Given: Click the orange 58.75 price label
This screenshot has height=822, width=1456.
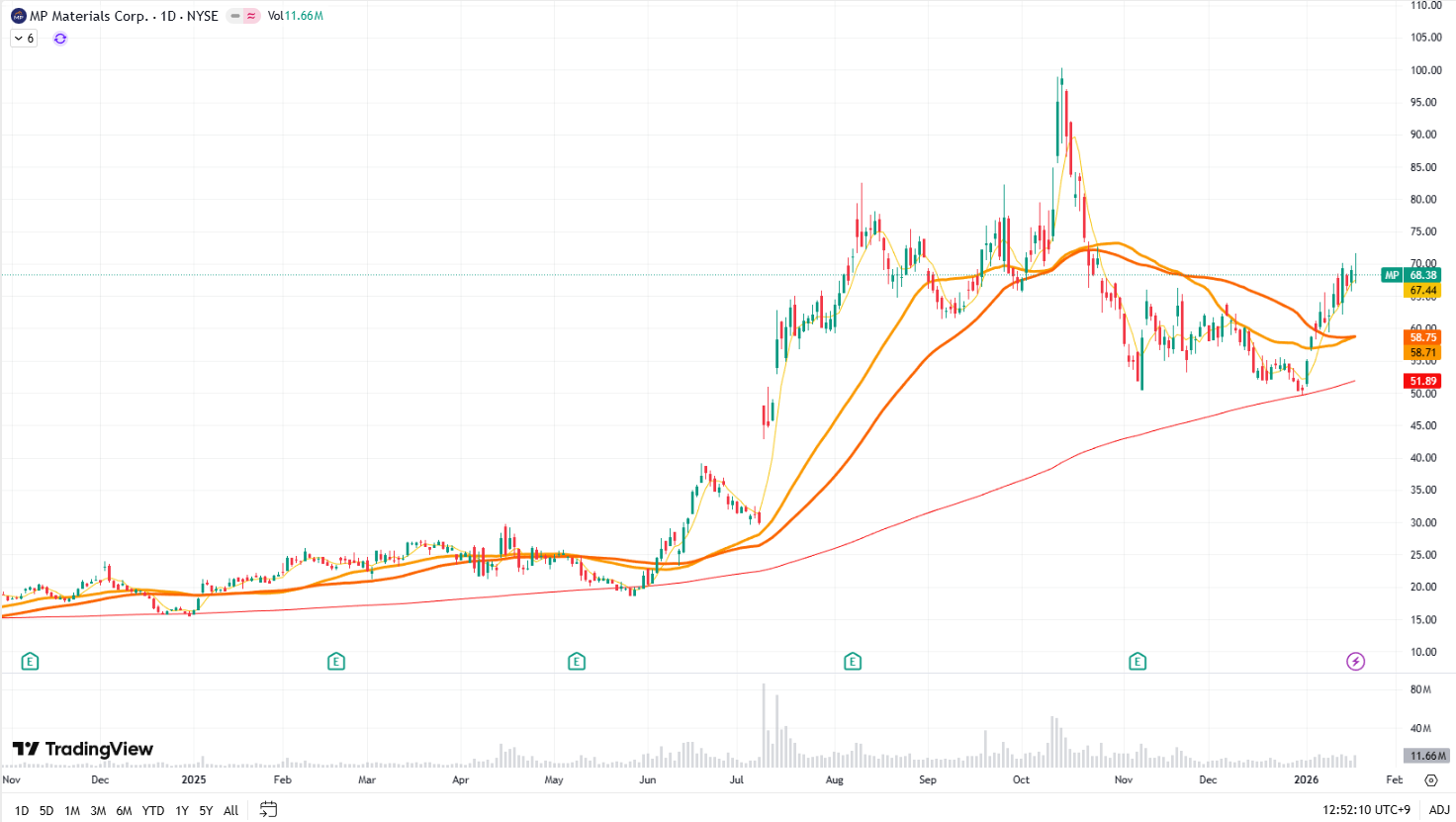Looking at the screenshot, I should point(1423,337).
